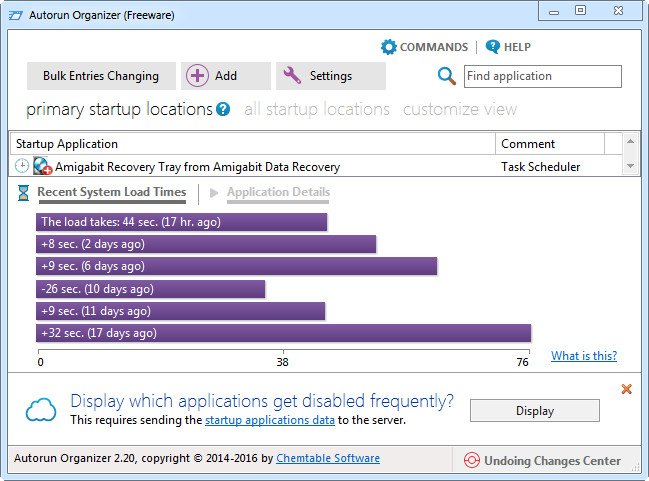This screenshot has width=649, height=481.
Task: Open the Application Details tab
Action: [x=277, y=192]
